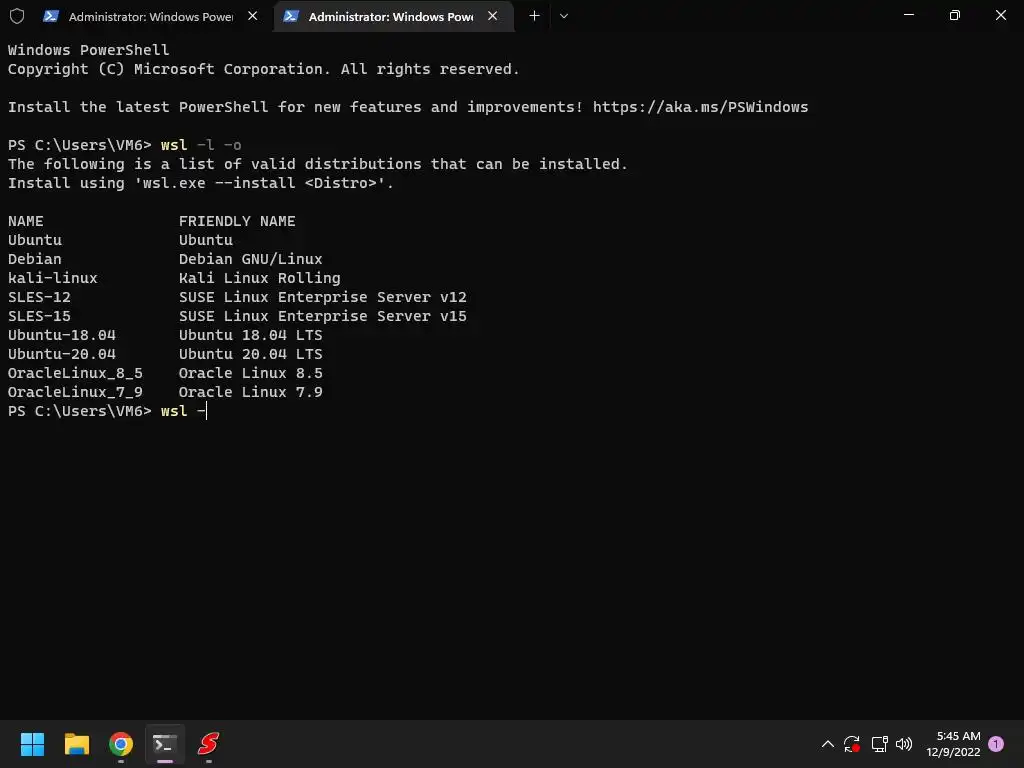
Task: Click 'Ubuntu 18.04 LTS' friendly name
Action: click(251, 335)
